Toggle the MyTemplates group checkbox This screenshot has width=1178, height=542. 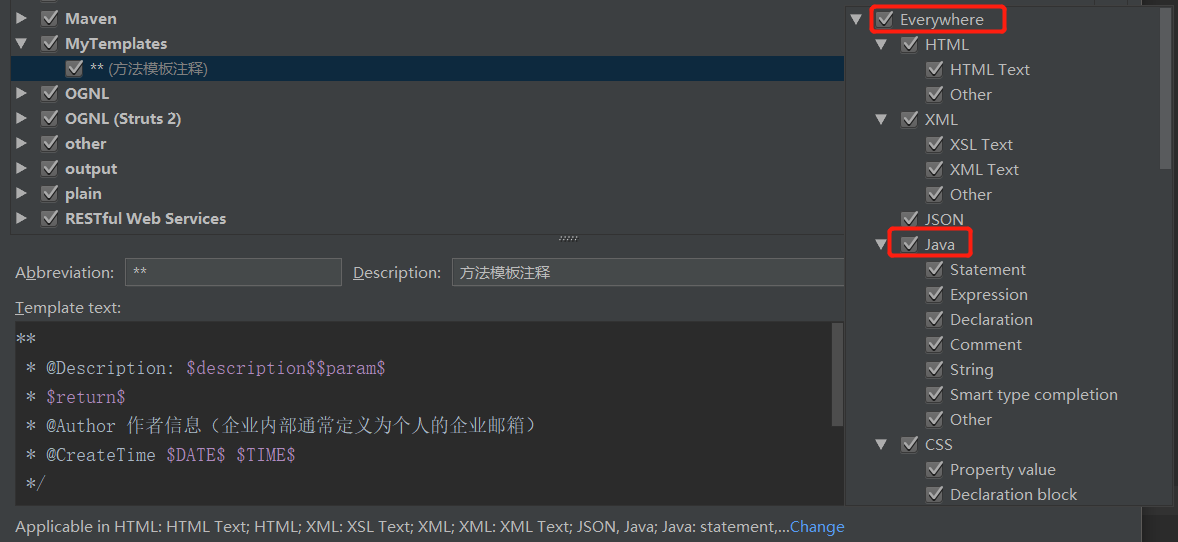[50, 44]
